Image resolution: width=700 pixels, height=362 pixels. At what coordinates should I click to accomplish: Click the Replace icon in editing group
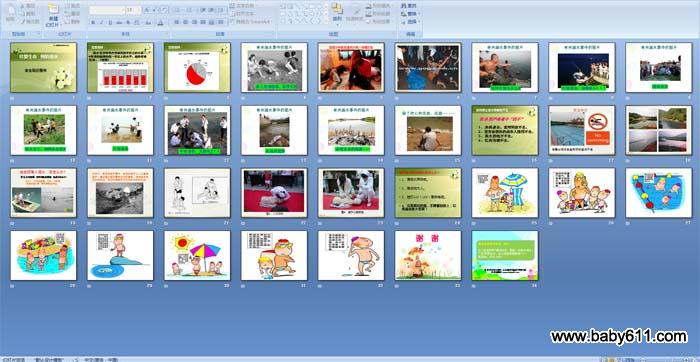408,14
